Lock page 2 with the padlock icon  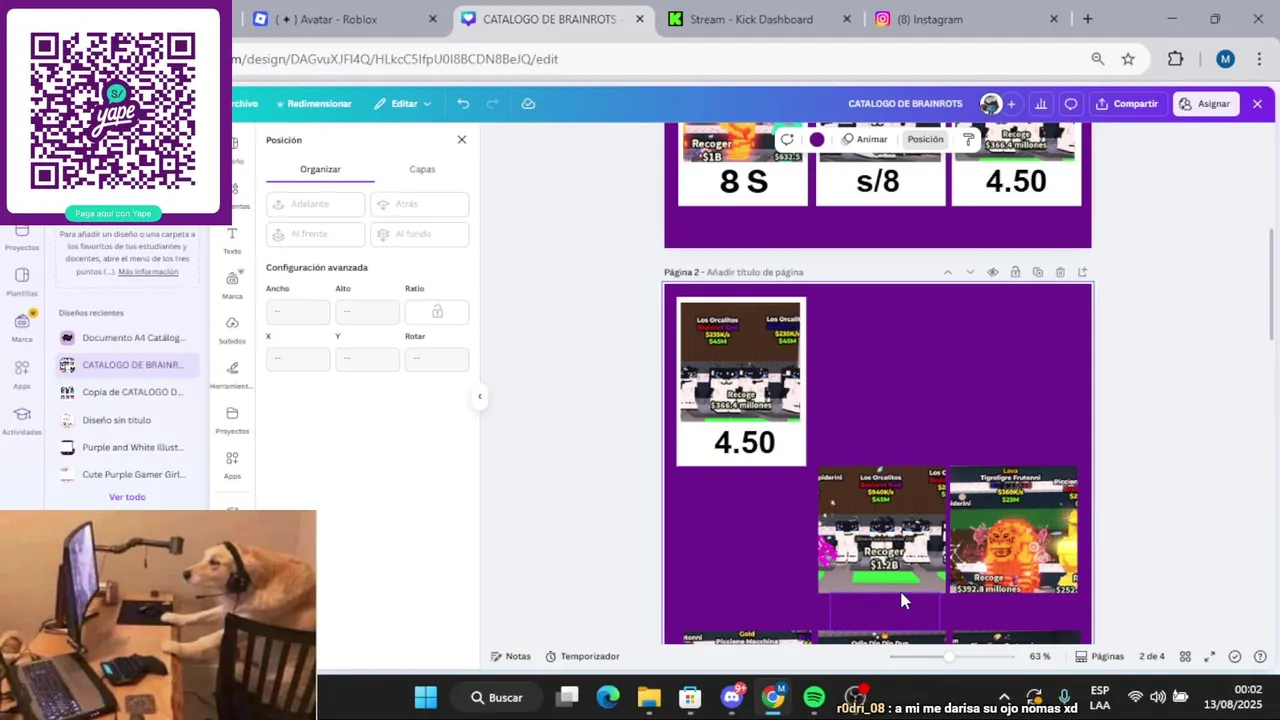[x=1015, y=272]
